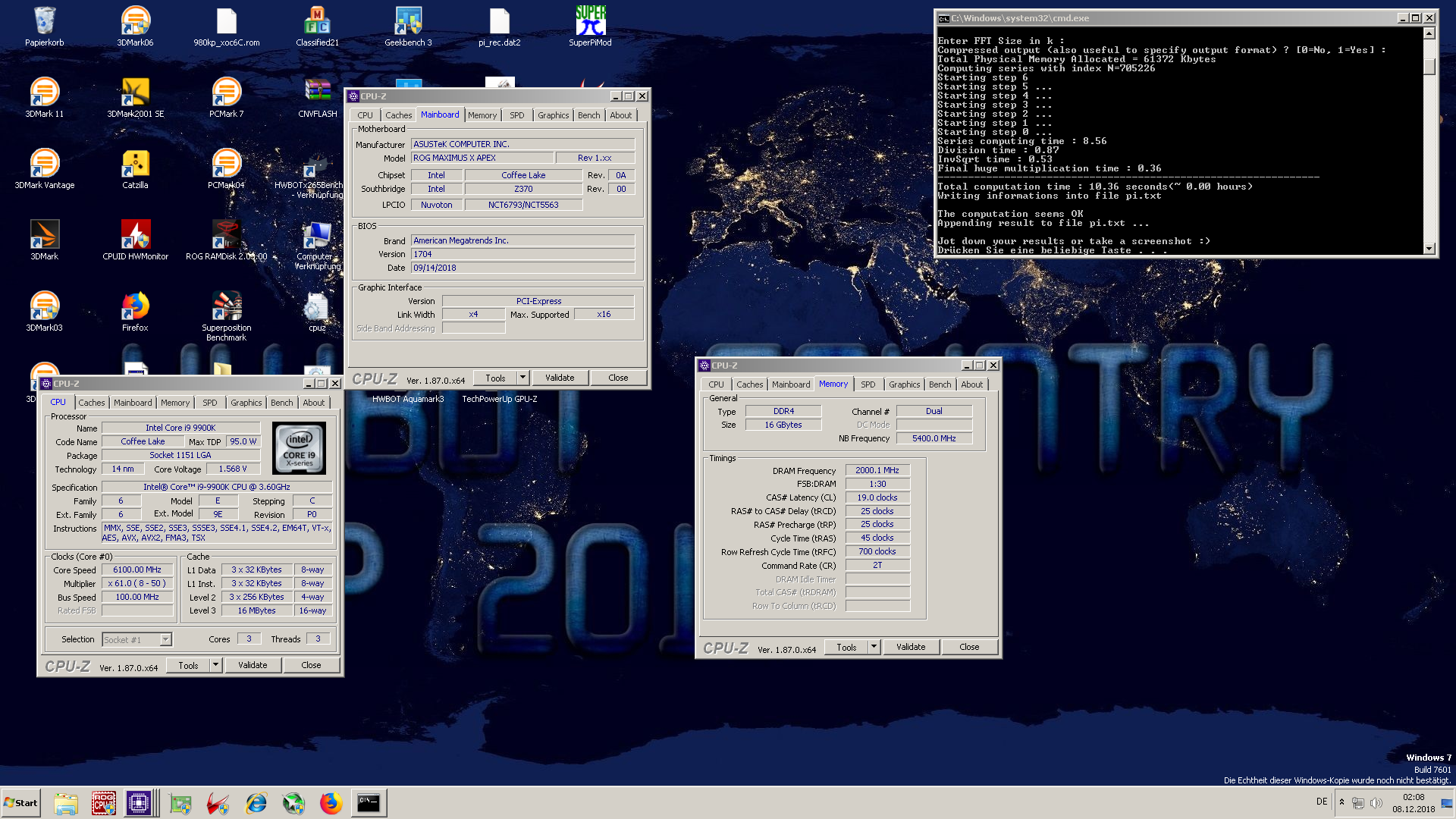This screenshot has width=1456, height=819.
Task: Open the 3DMark06 desktop shortcut
Action: point(135,27)
